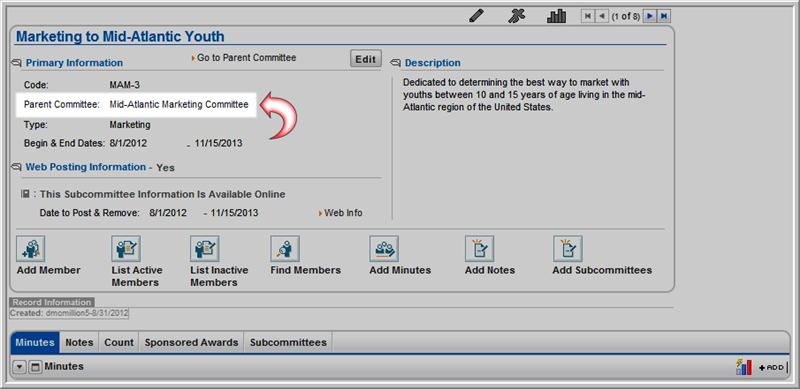This screenshot has width=800, height=389.
Task: Click the Find Members label
Action: pyautogui.click(x=306, y=270)
